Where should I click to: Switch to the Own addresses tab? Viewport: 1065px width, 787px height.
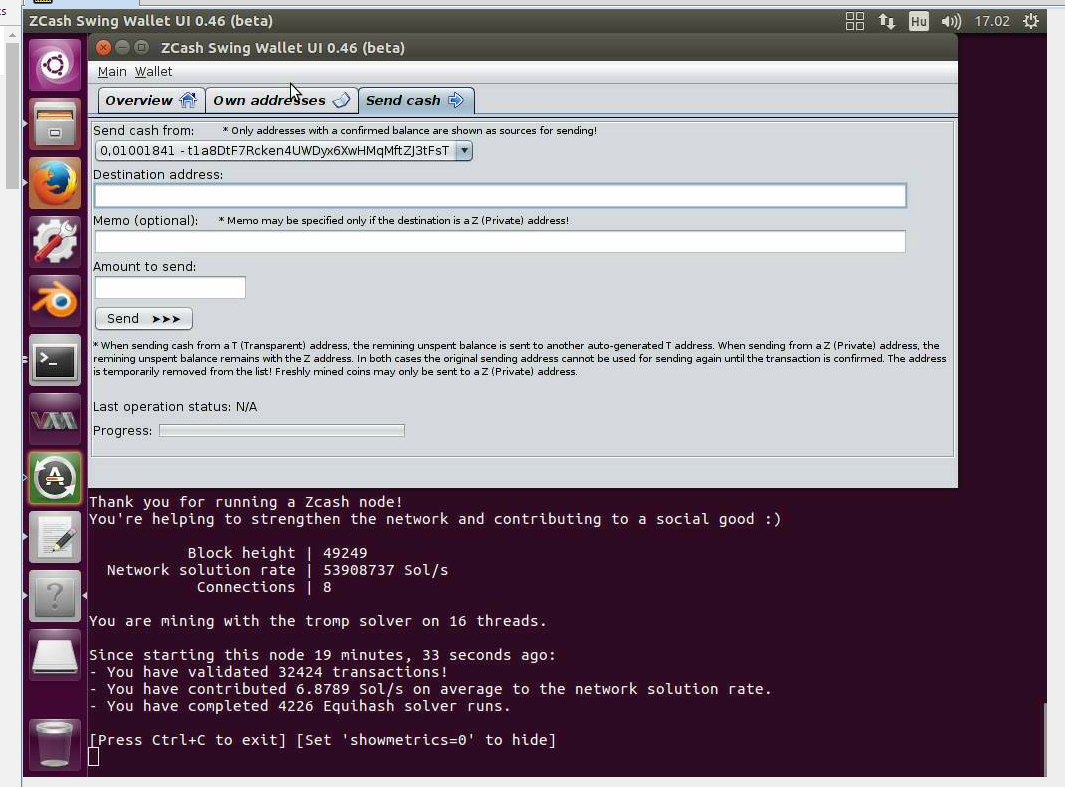[281, 100]
